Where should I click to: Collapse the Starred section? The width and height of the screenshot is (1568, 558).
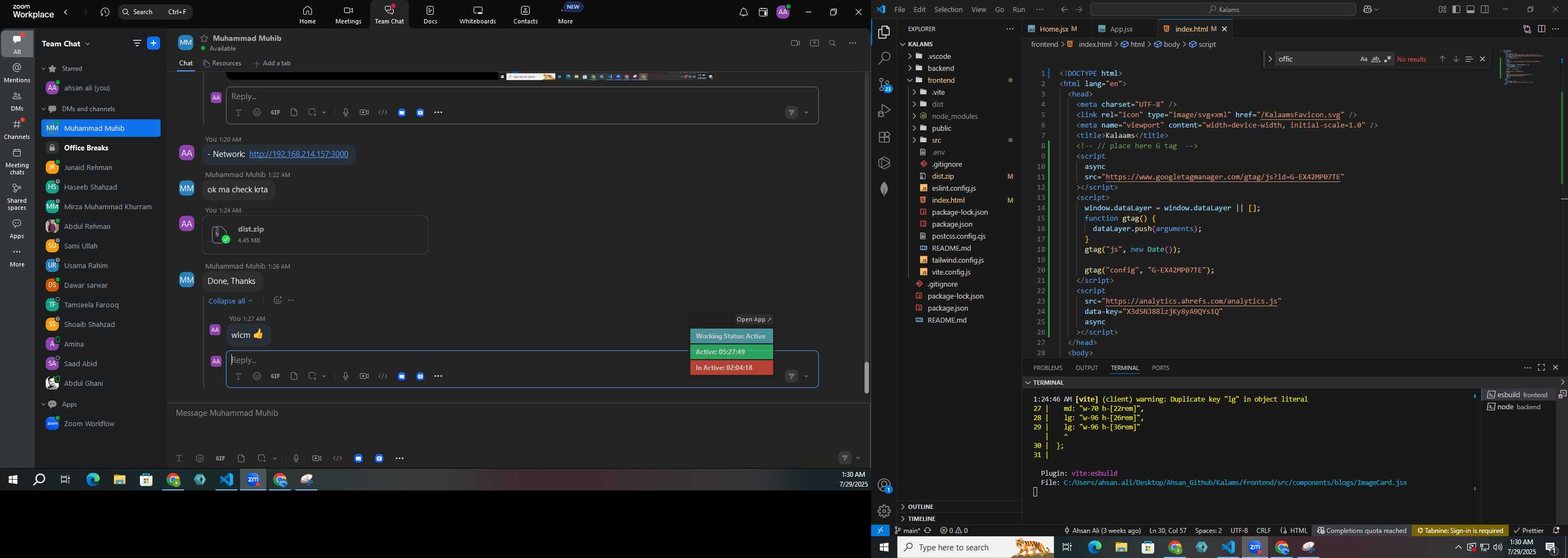click(44, 69)
